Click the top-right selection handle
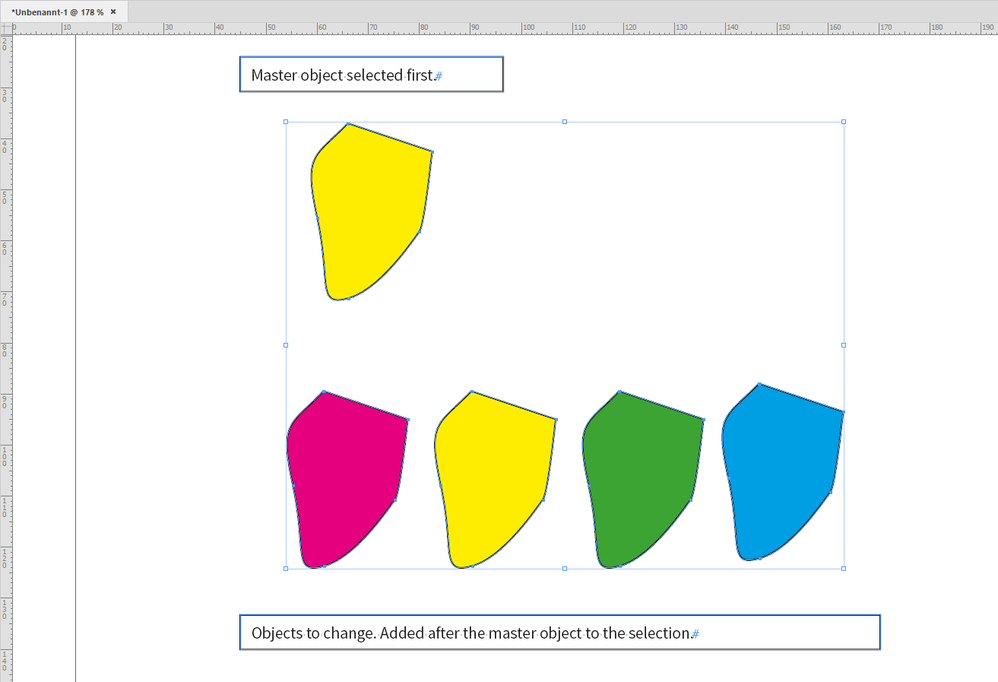 tap(844, 122)
